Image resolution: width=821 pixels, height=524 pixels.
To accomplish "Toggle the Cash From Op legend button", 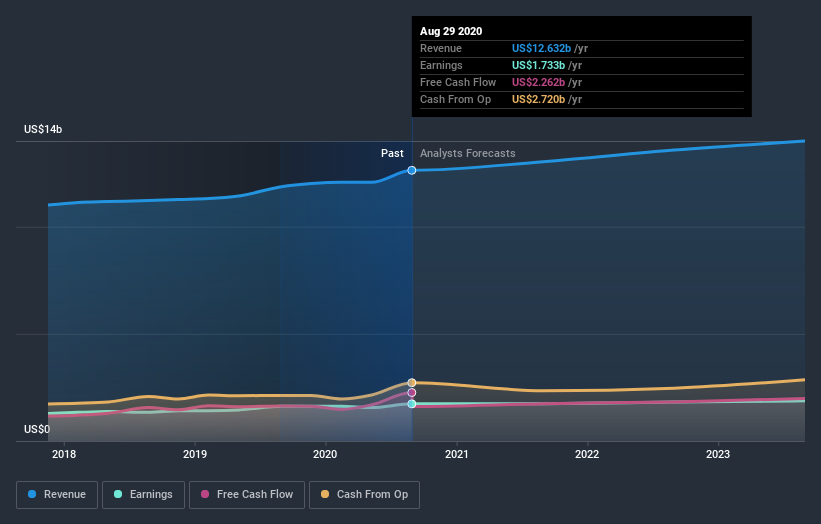I will coord(364,495).
